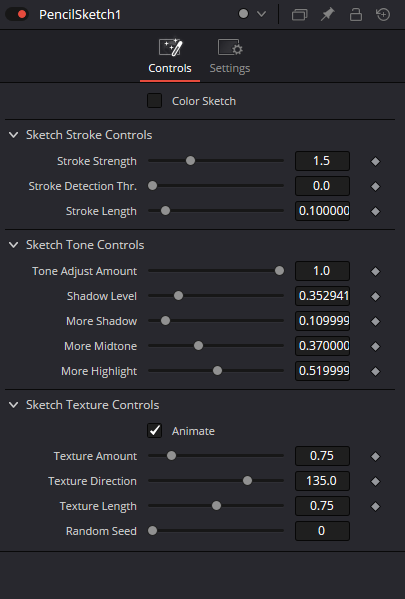This screenshot has width=405, height=599.
Task: Collapse the Sketch Stroke Controls section
Action: click(13, 135)
